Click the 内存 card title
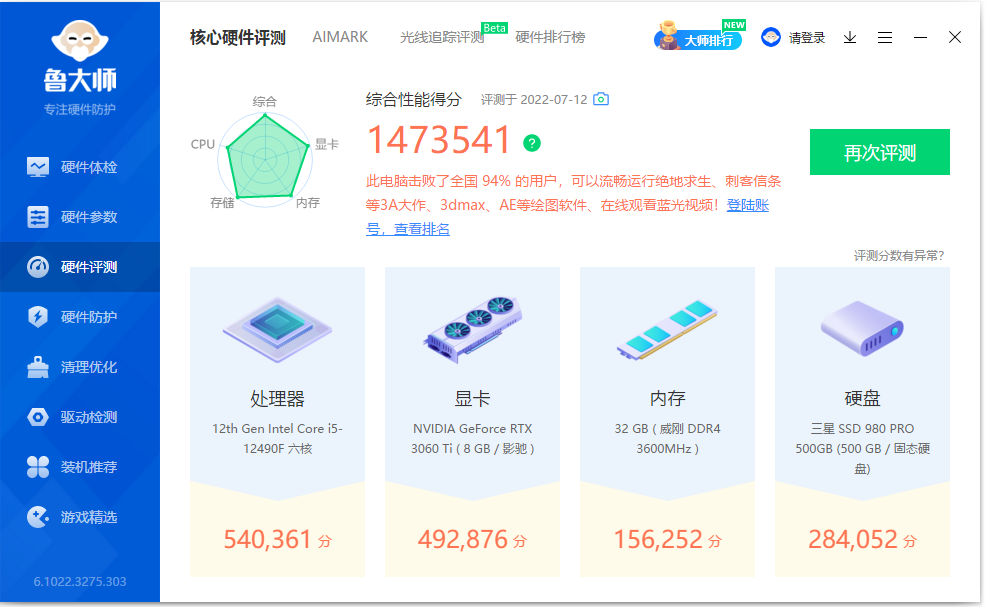 point(667,398)
